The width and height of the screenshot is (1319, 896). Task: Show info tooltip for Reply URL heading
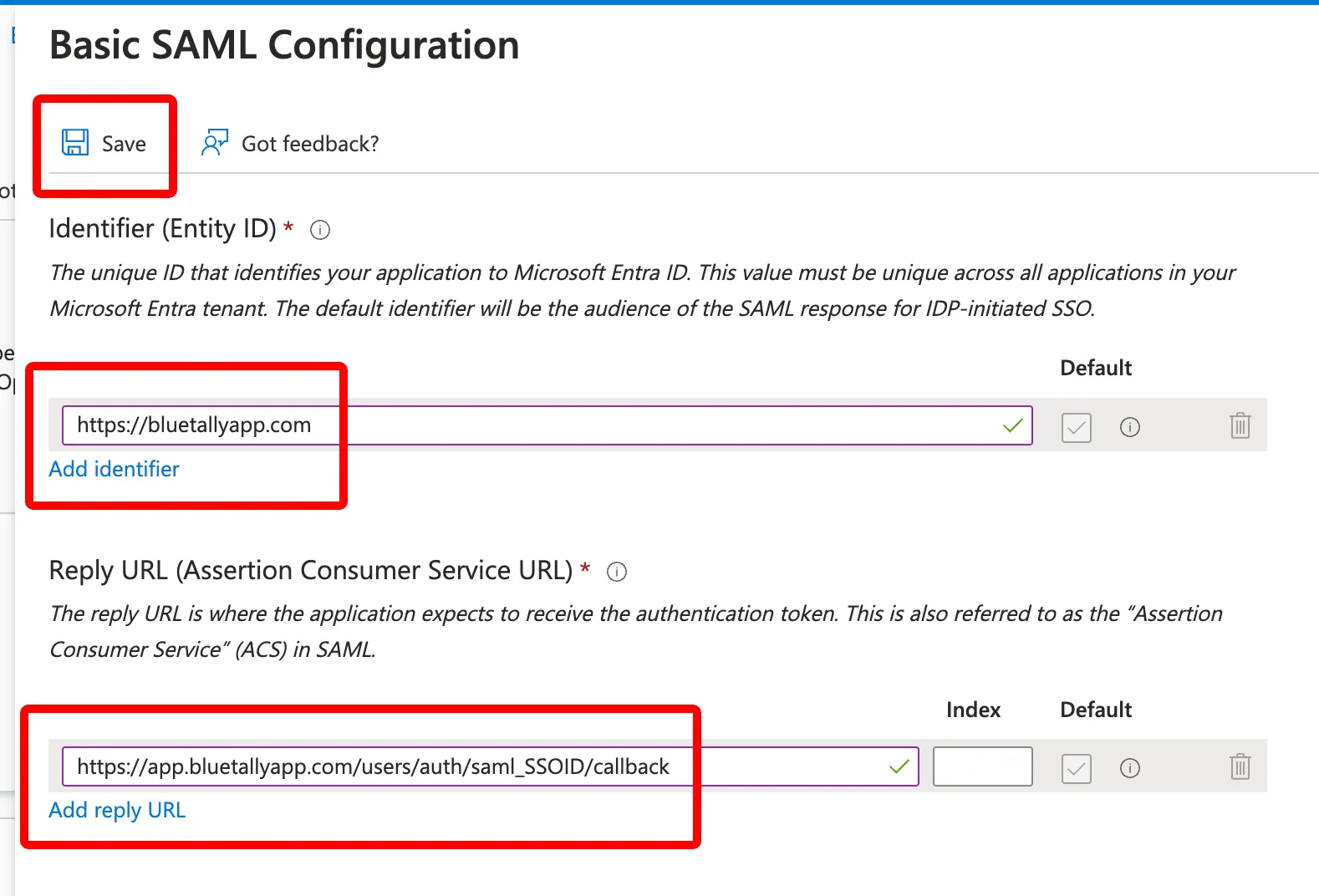[x=617, y=572]
